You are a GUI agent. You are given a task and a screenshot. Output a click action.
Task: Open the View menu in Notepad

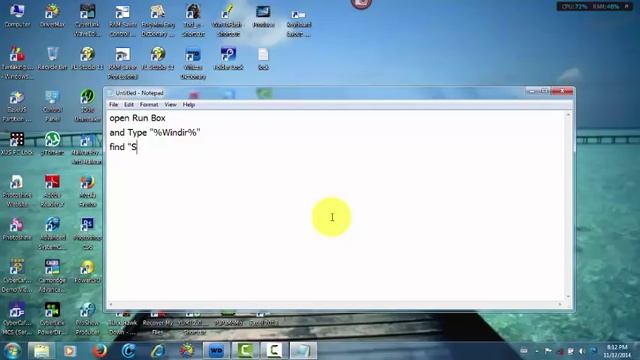[x=171, y=105]
